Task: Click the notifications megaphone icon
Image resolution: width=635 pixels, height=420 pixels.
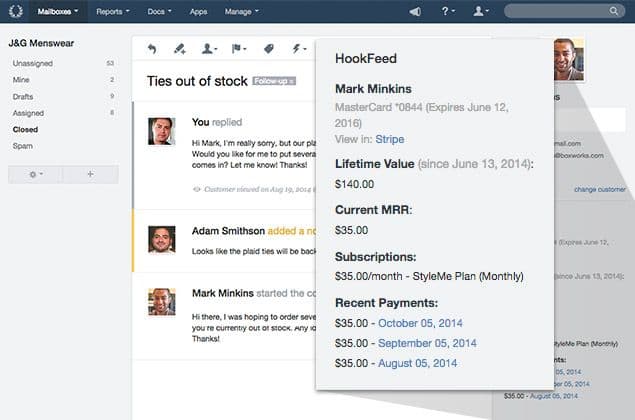Action: pos(415,12)
